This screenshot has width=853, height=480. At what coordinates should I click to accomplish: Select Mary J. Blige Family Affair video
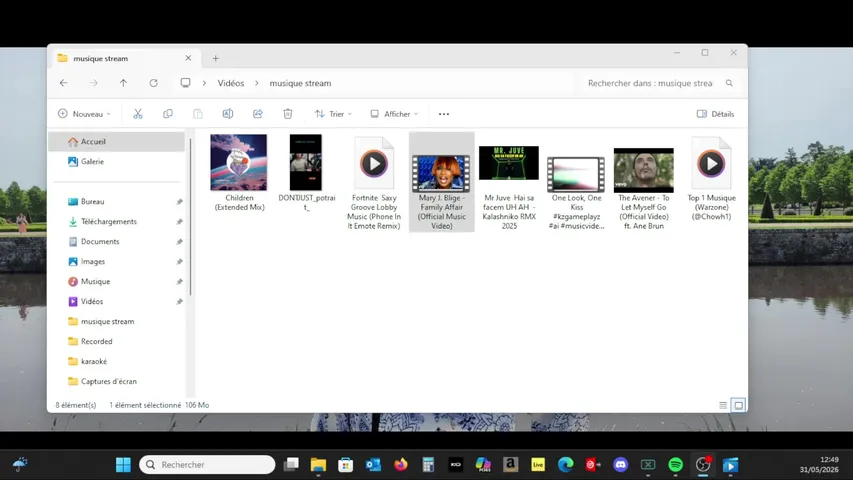[442, 182]
